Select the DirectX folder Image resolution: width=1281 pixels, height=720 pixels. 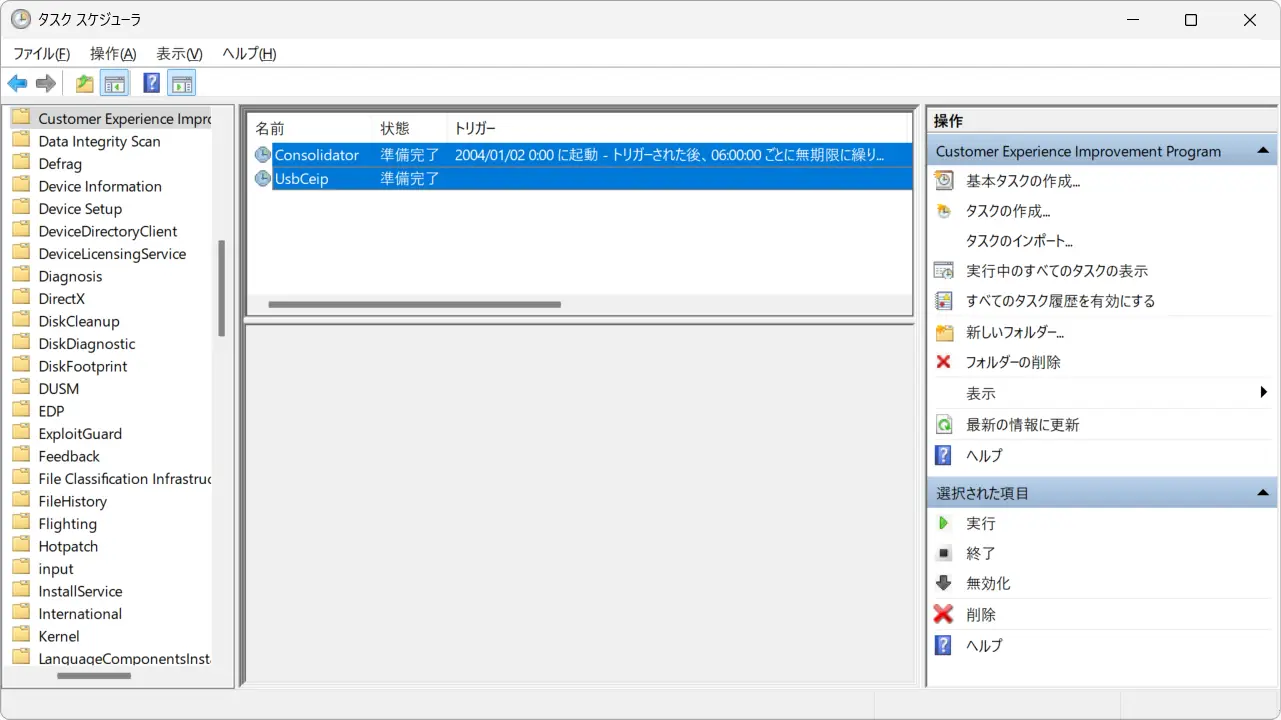tap(62, 299)
